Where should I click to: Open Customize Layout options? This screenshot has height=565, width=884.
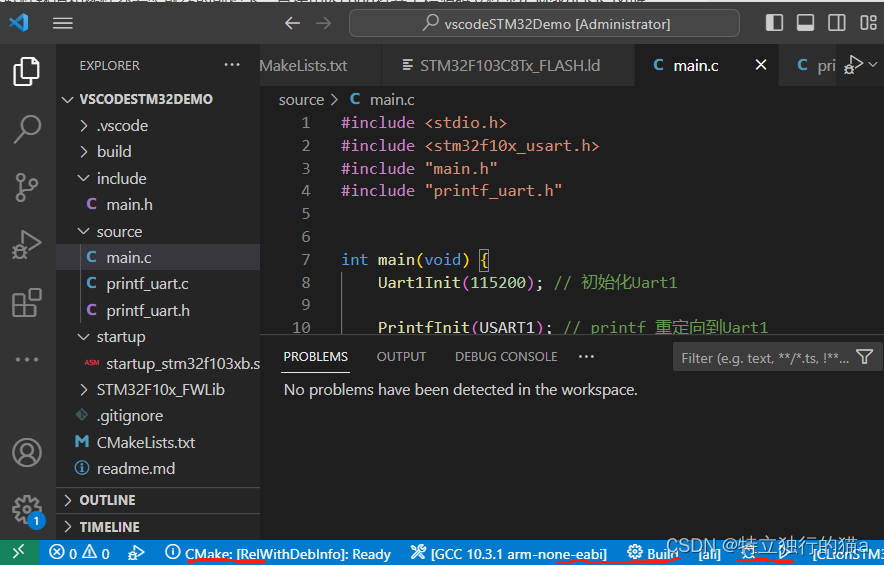tap(868, 23)
